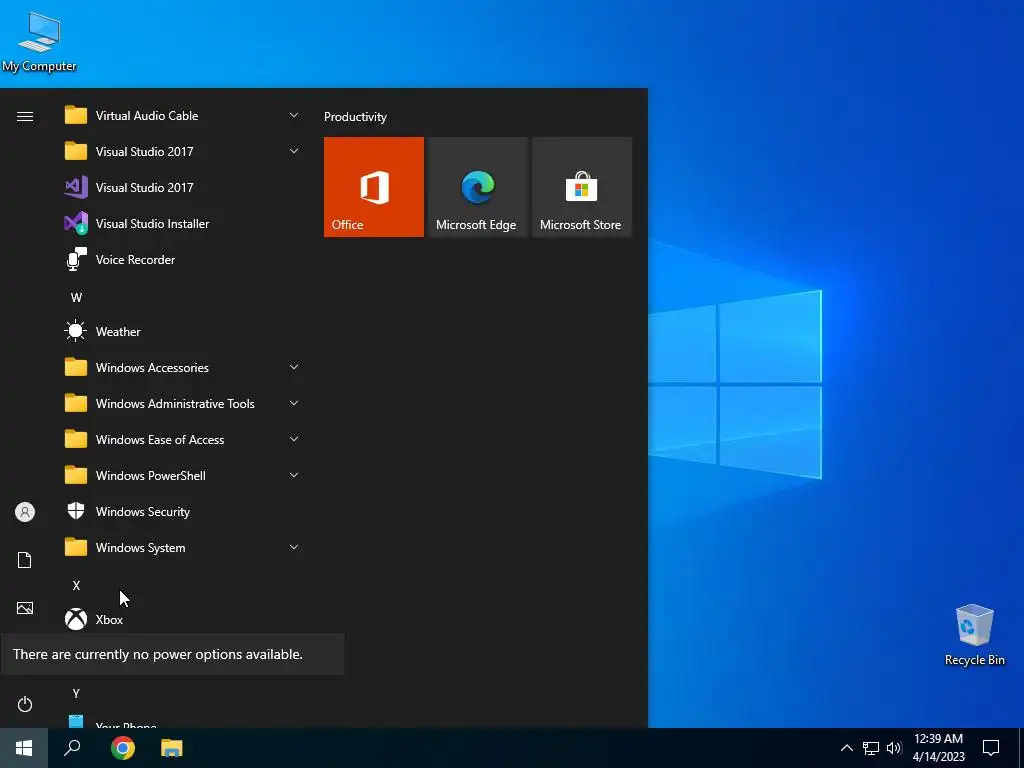Open Documents from Start sidebar
Screen dimensions: 1024x768
[x=25, y=560]
